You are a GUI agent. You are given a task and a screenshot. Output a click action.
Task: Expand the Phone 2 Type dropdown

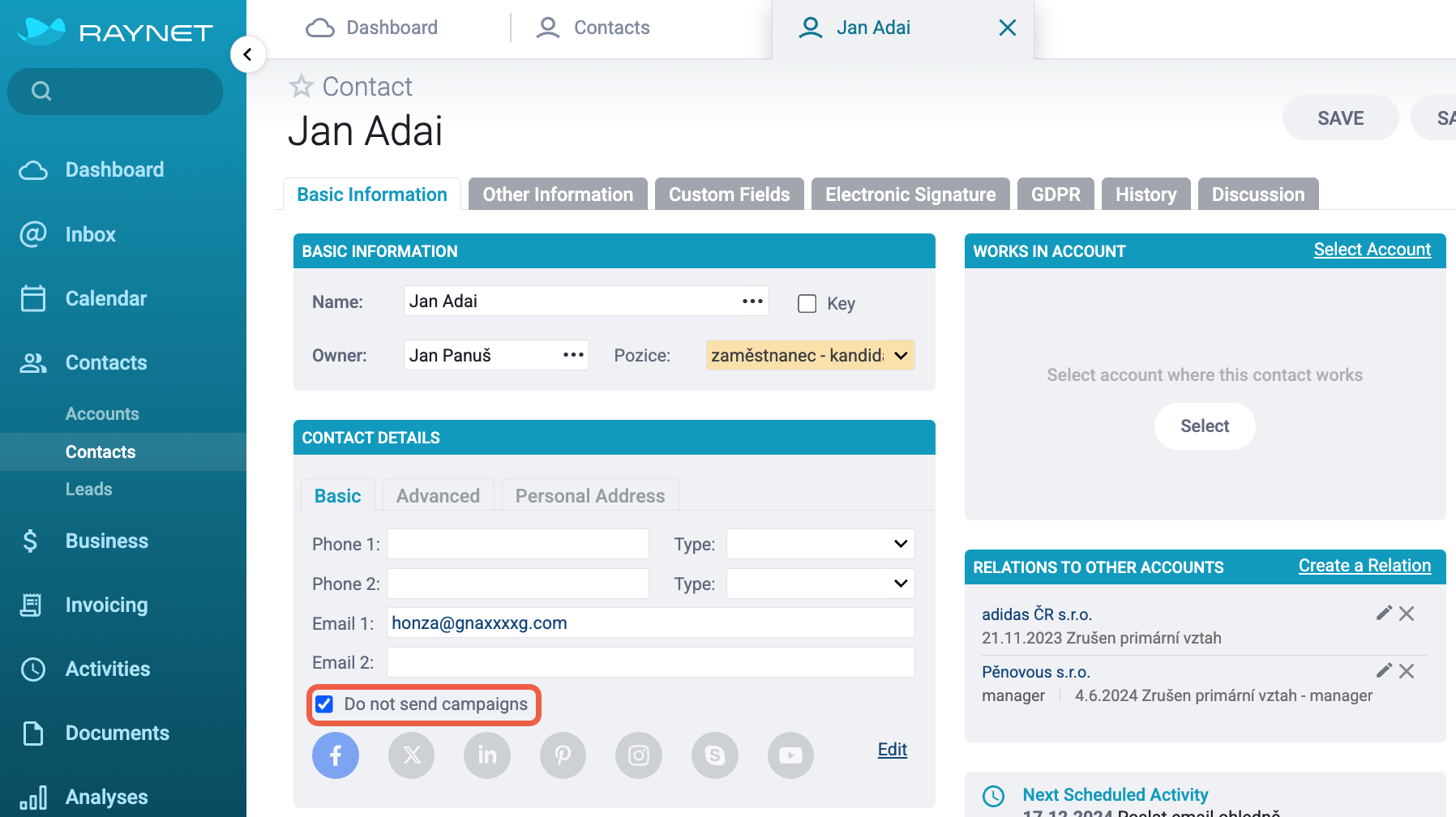[x=820, y=584]
